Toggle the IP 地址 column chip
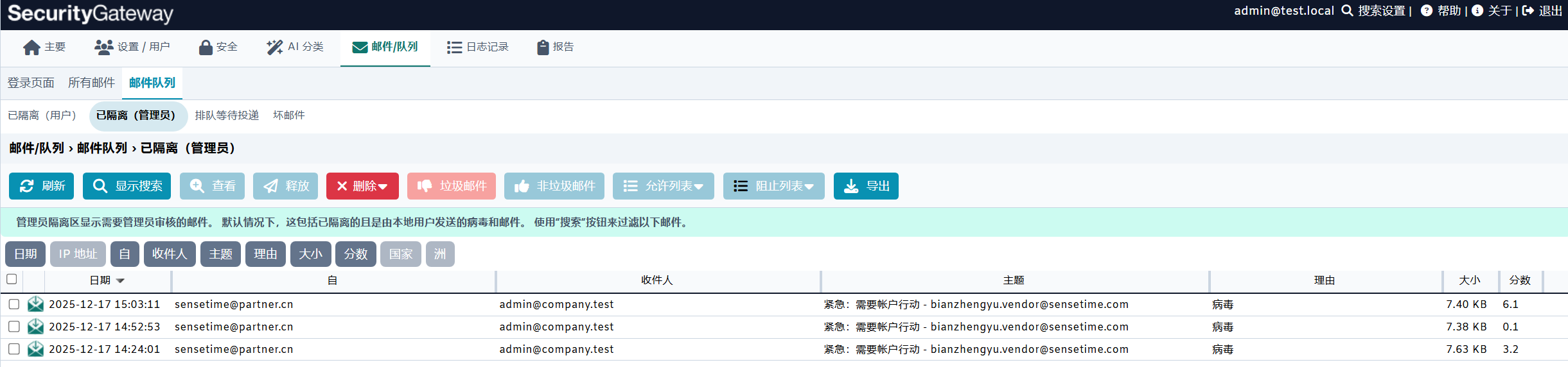Screen dimensions: 1568x367 (78, 254)
